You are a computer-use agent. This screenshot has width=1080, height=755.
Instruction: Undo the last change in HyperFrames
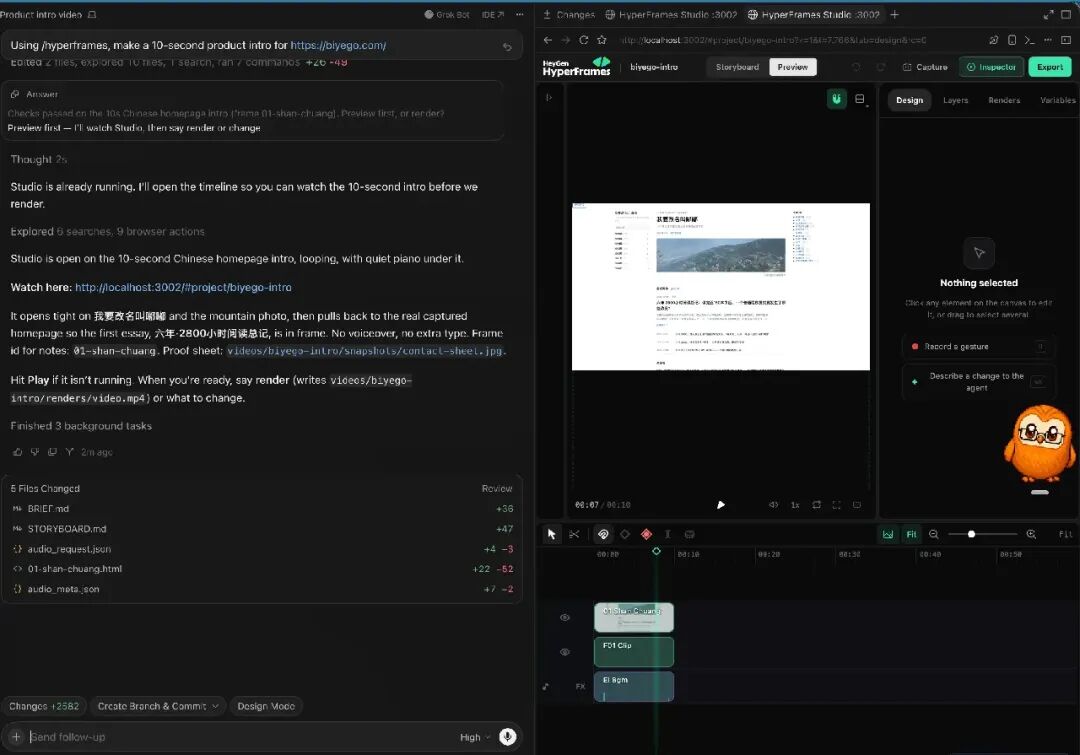pos(856,67)
